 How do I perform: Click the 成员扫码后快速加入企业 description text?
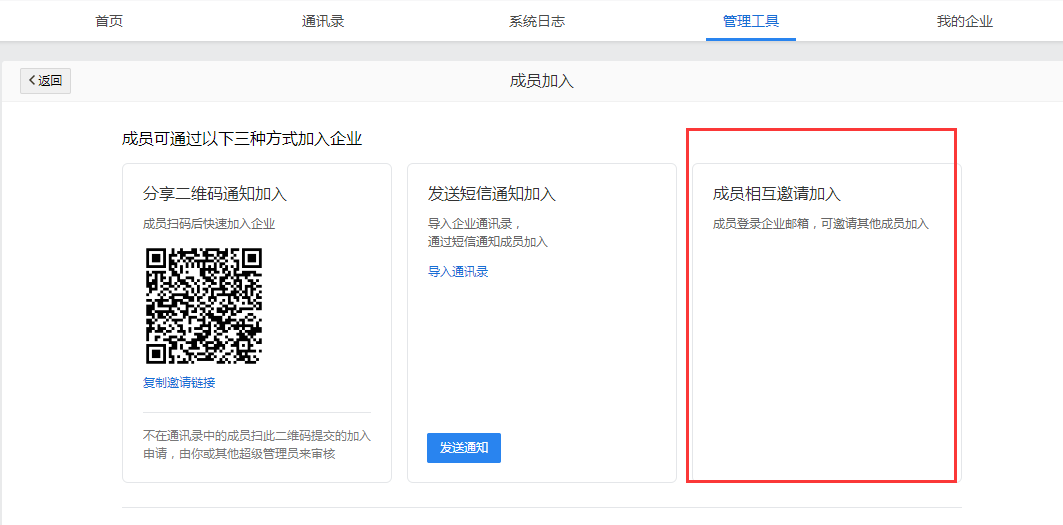[209, 224]
